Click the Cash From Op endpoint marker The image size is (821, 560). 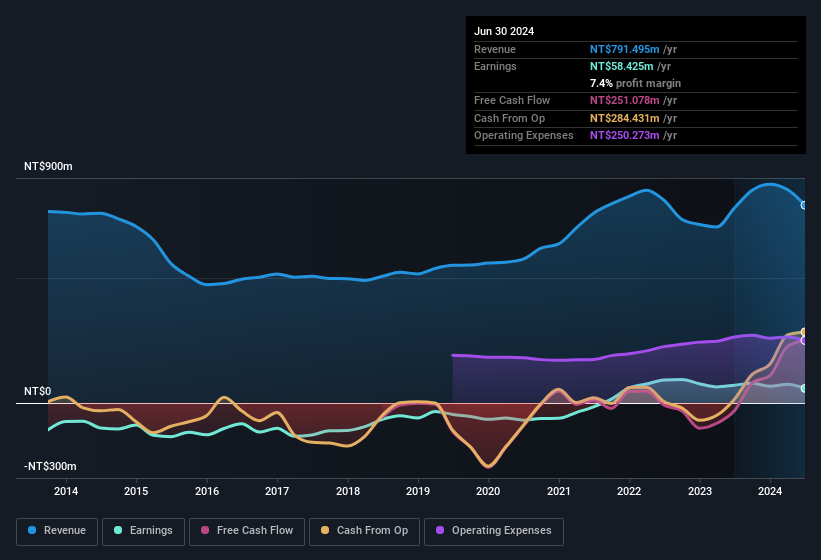tap(804, 332)
